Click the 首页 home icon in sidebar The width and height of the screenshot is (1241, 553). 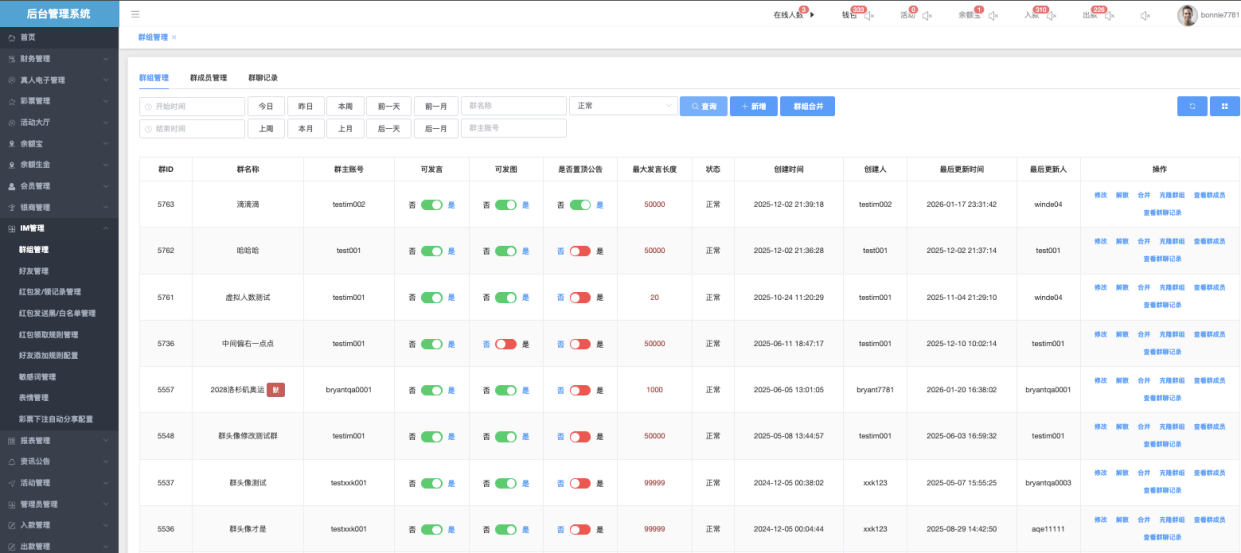point(11,37)
